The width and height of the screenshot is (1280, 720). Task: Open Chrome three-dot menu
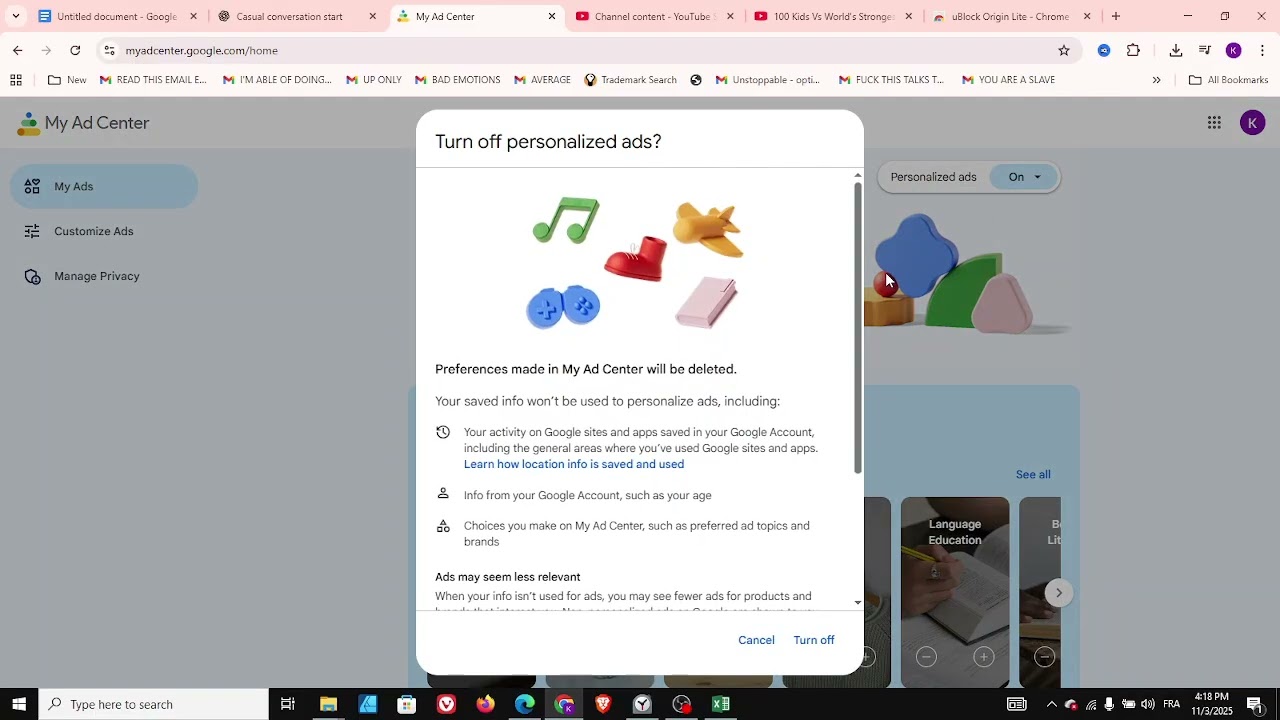point(1262,50)
